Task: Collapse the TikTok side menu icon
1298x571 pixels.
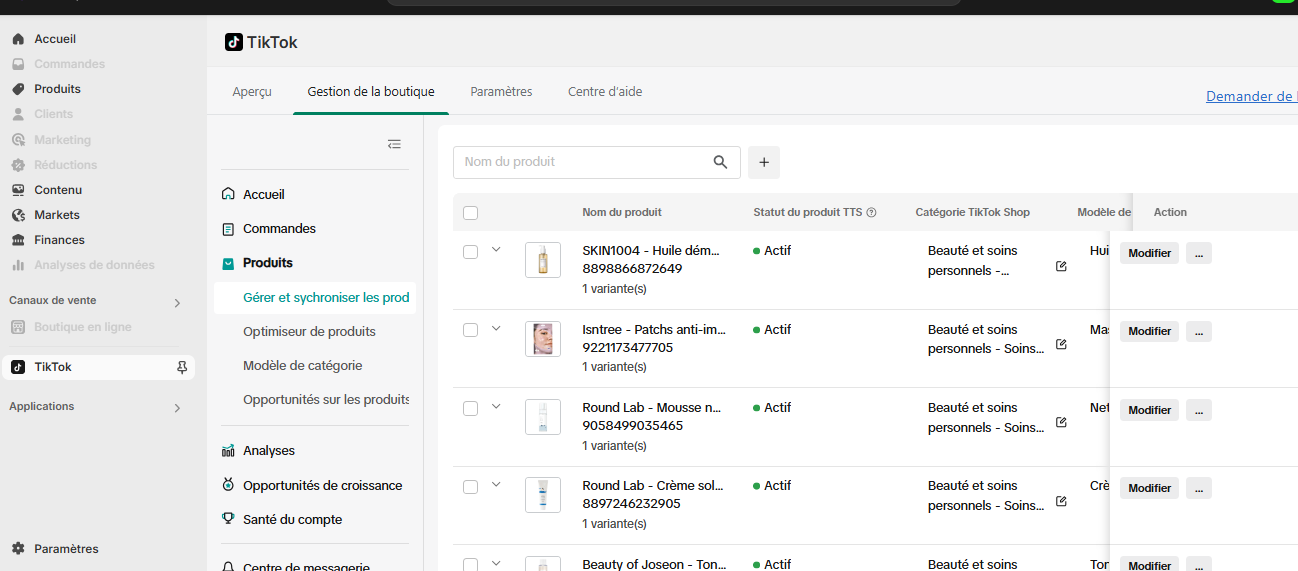Action: point(394,144)
